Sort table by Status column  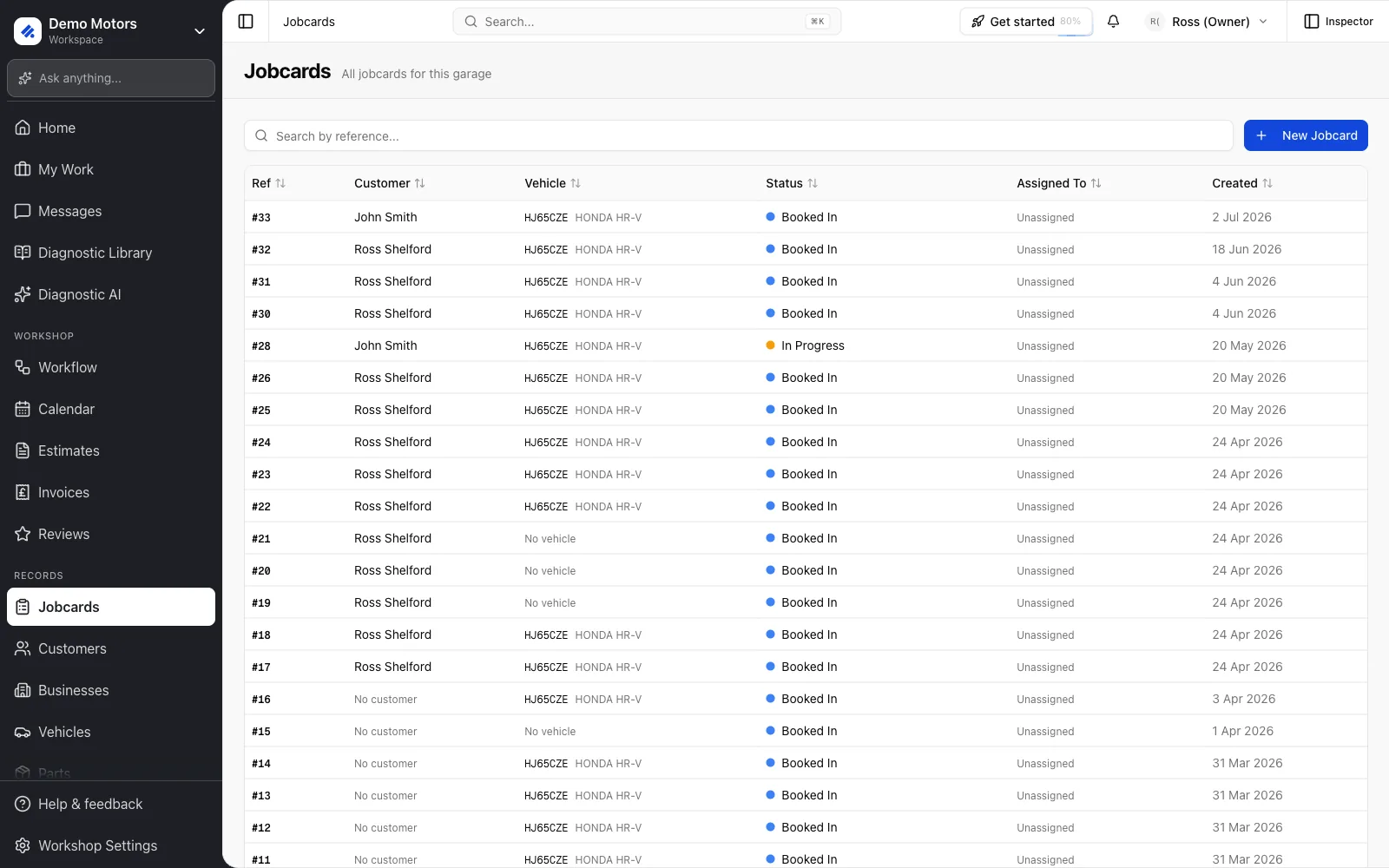click(x=792, y=183)
